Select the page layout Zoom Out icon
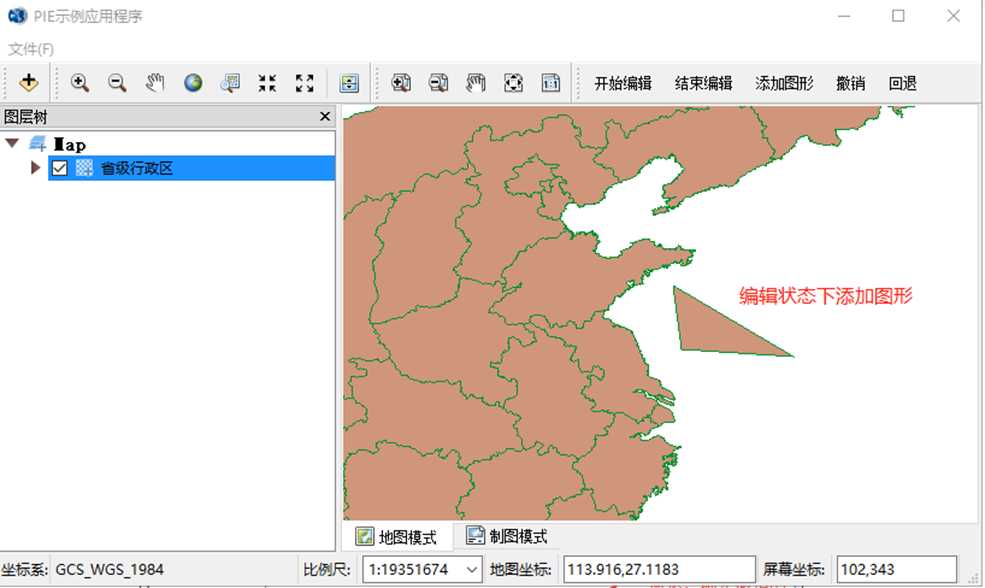 [438, 82]
